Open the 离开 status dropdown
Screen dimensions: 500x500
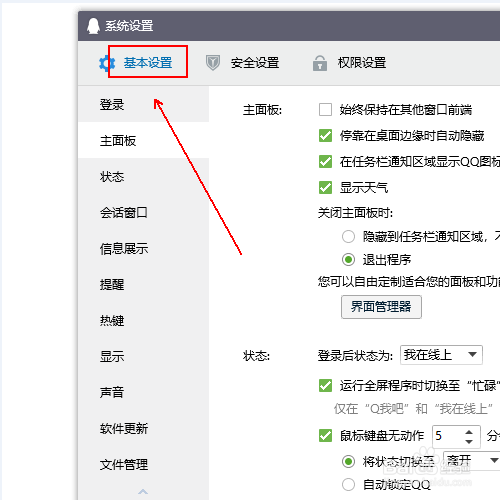pos(471,461)
